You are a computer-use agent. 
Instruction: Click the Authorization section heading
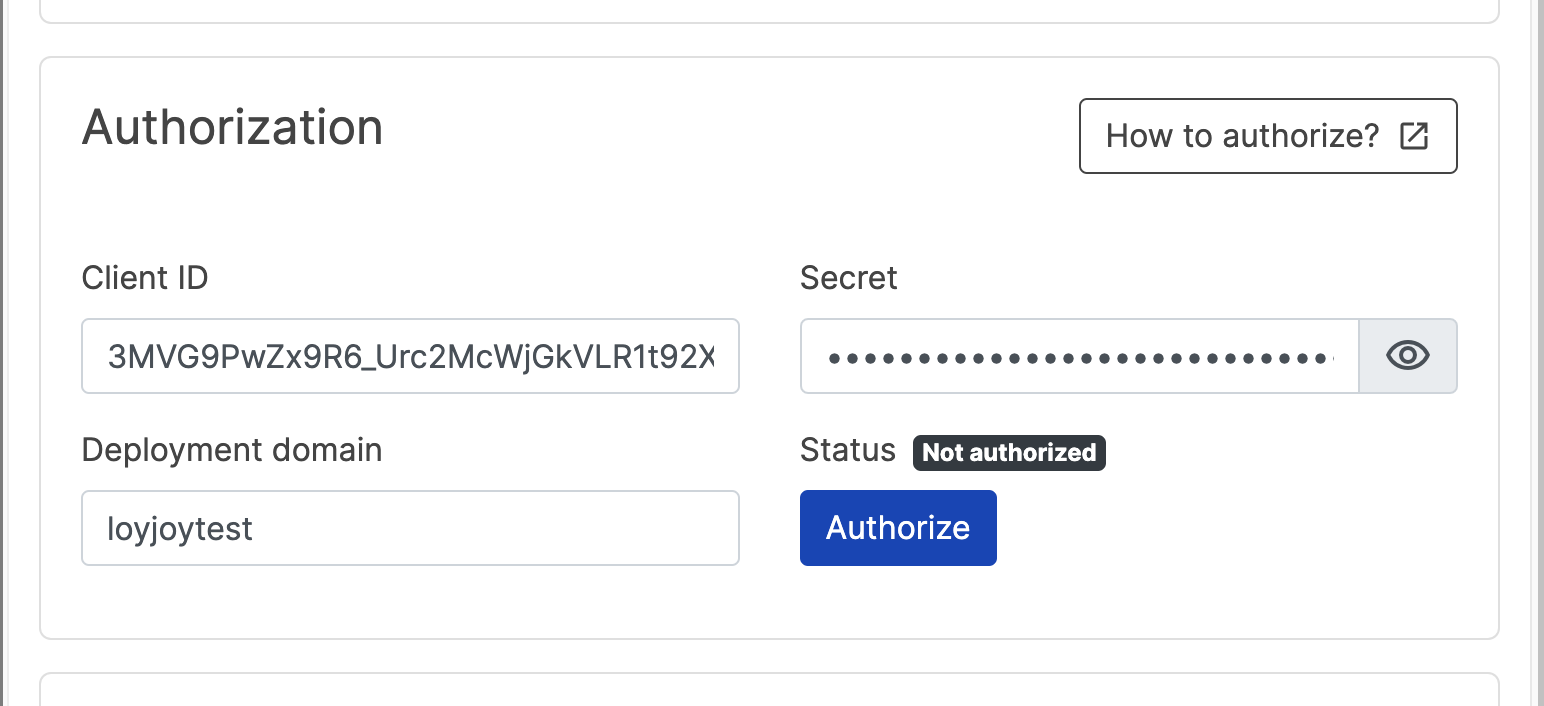pos(232,128)
